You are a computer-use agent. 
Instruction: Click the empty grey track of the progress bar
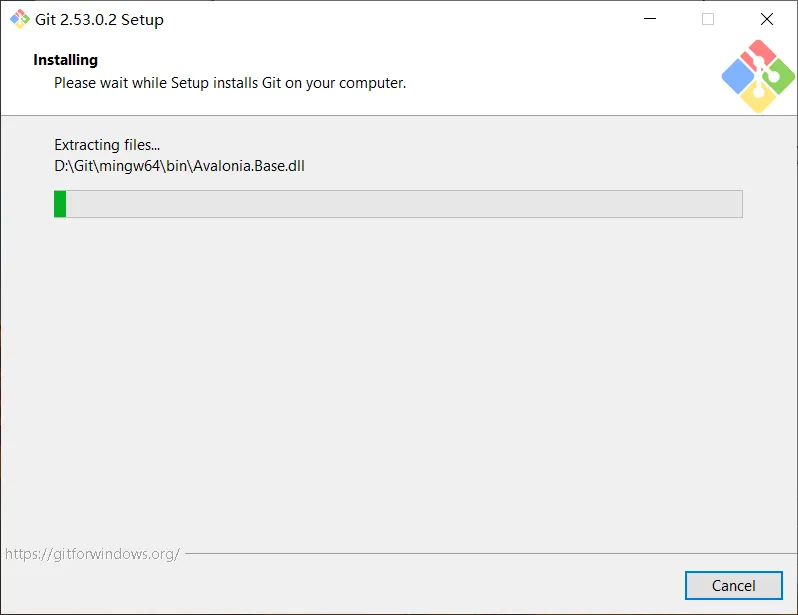pos(400,203)
